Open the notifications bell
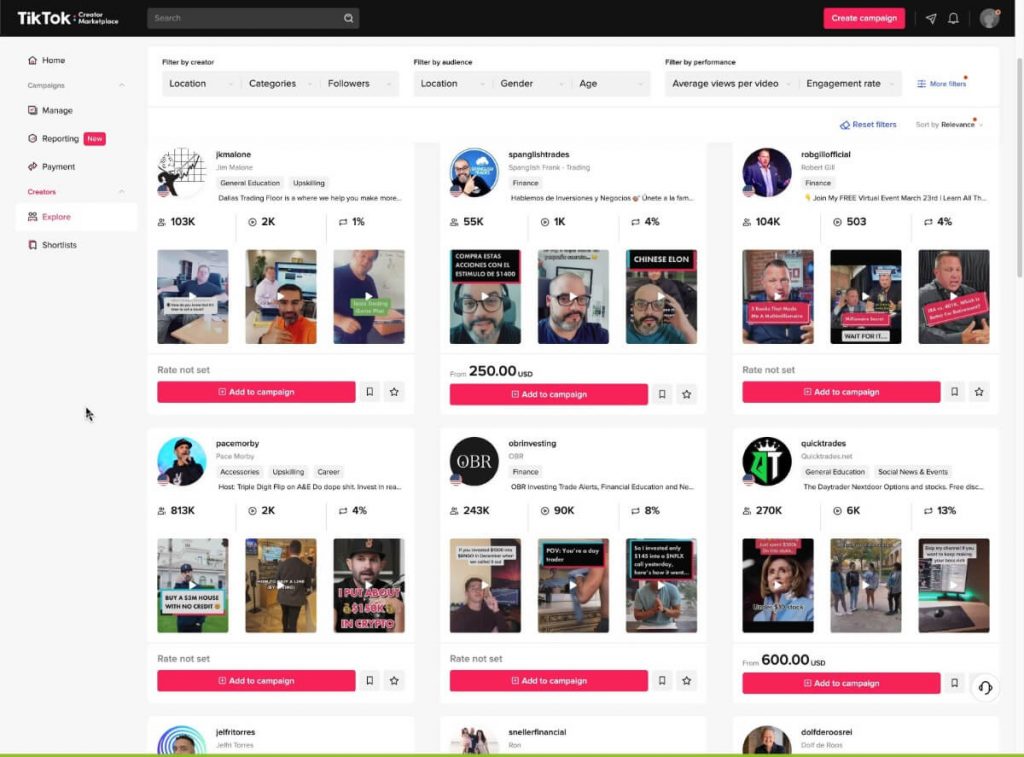The width and height of the screenshot is (1024, 757). [x=953, y=18]
